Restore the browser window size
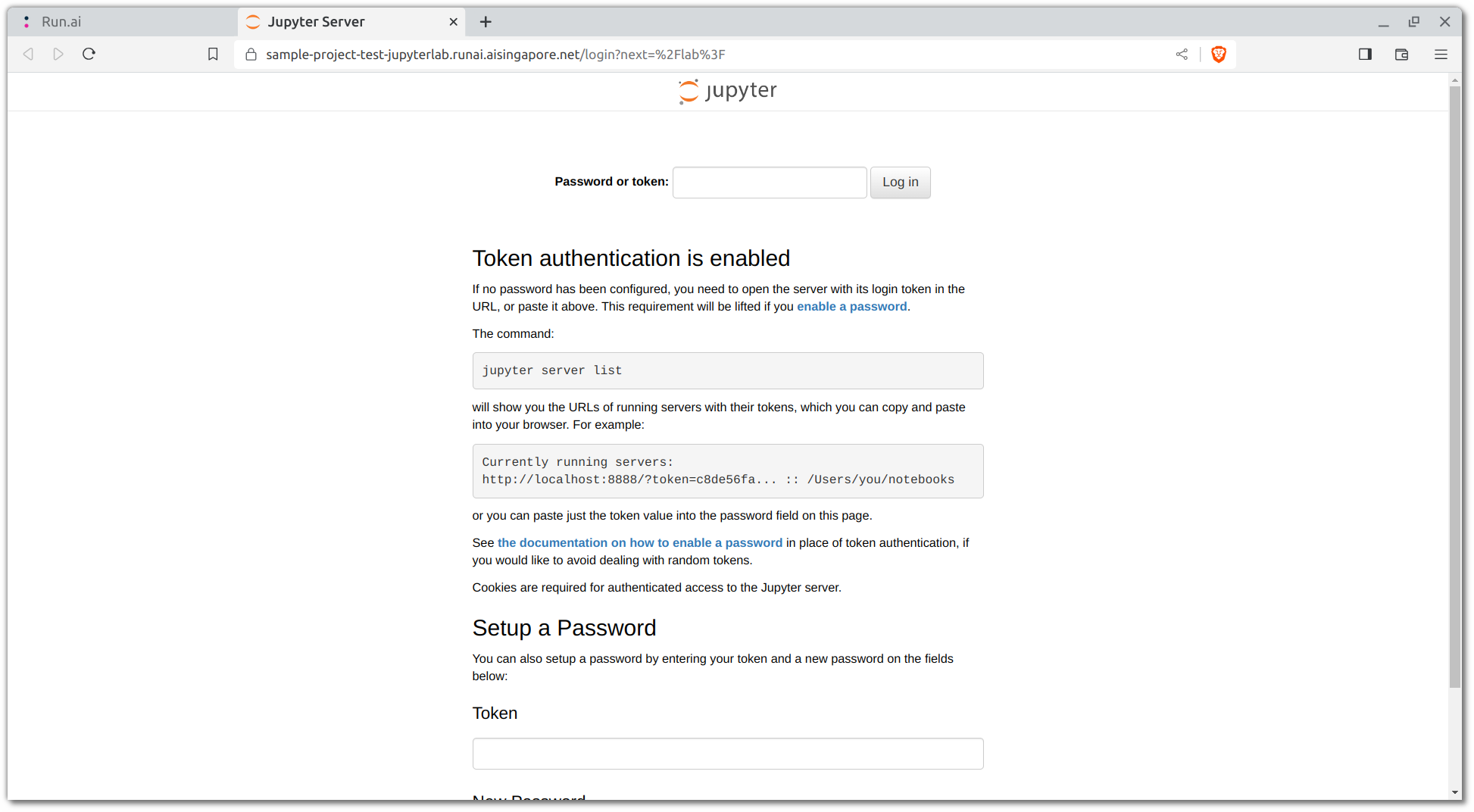This screenshot has width=1474, height=812. point(1413,22)
